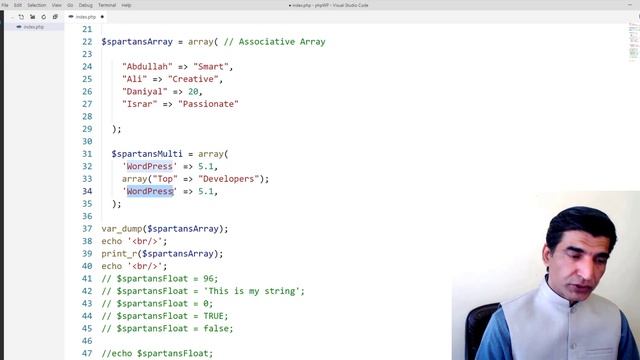
Task: Click the commented $spartansFloat = TRUE line
Action: tap(165, 316)
